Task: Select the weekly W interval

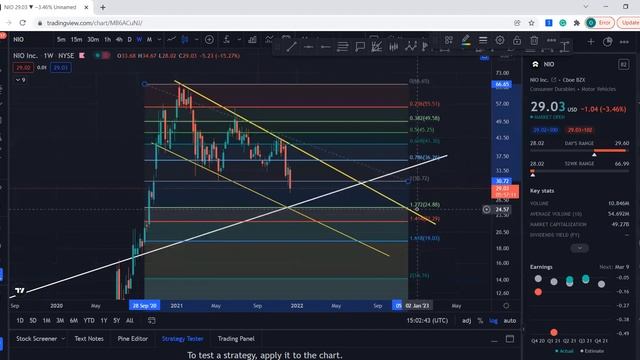Action: [139, 40]
